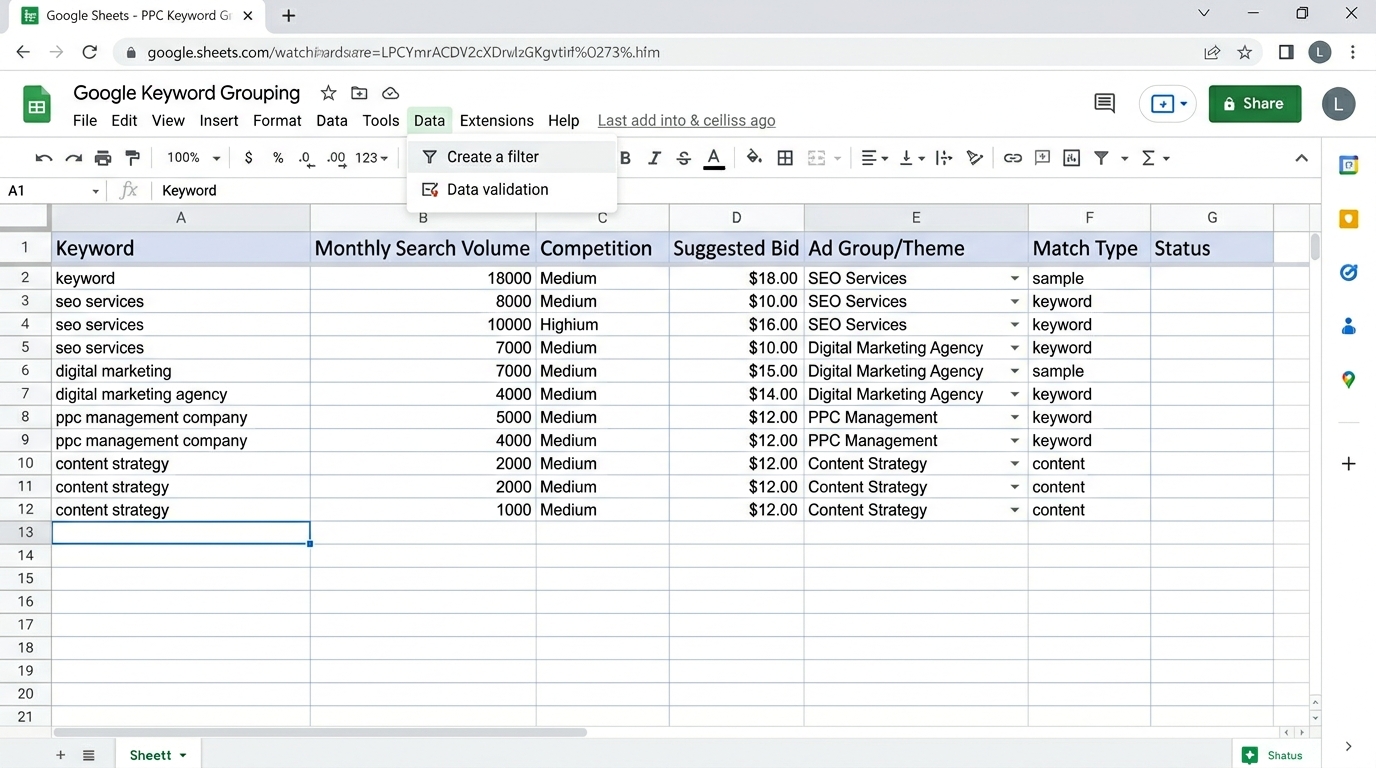Click the Insert comment toolbar icon
This screenshot has width=1376, height=768.
tap(1043, 158)
